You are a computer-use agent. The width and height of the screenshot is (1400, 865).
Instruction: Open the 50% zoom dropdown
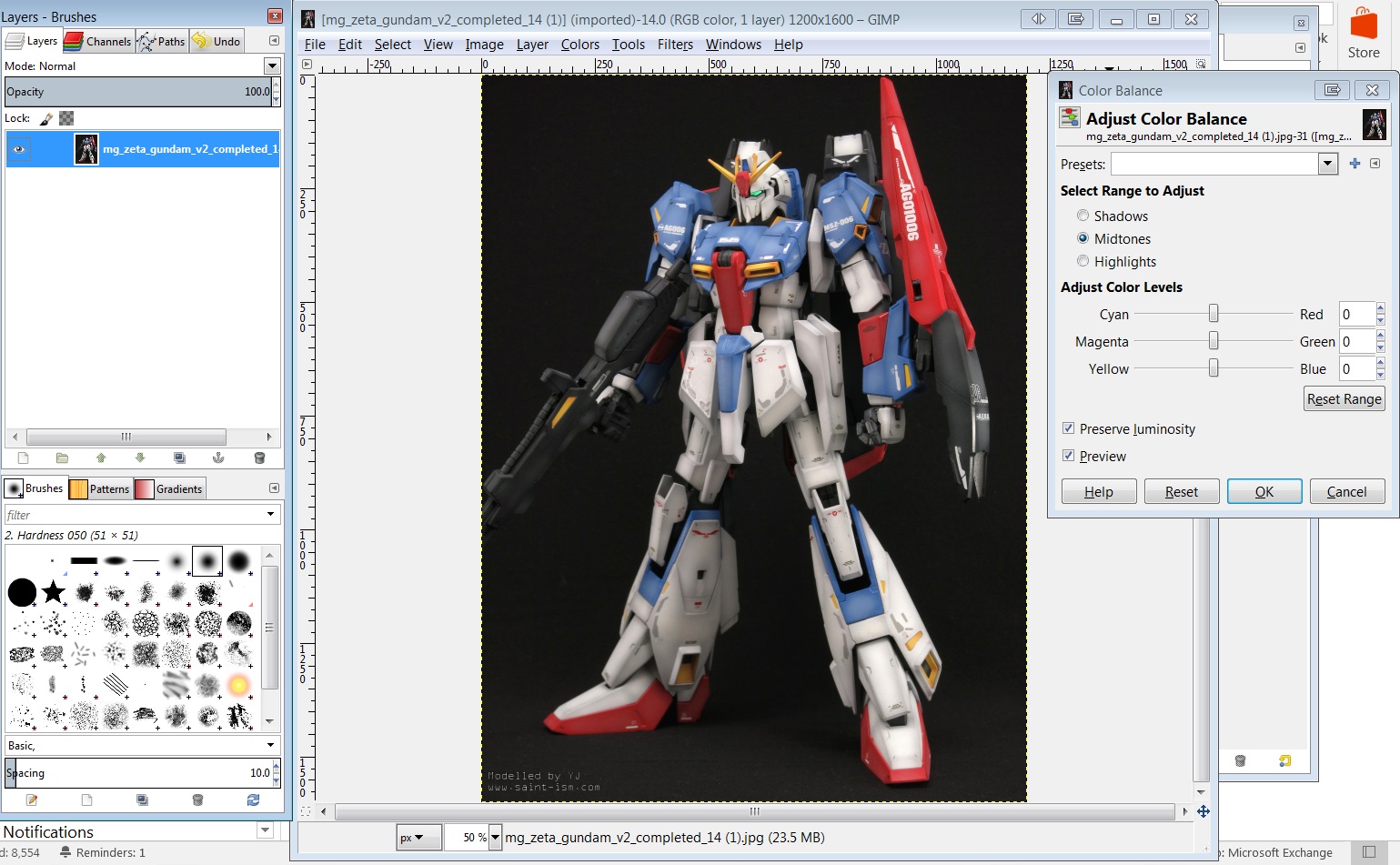[495, 838]
